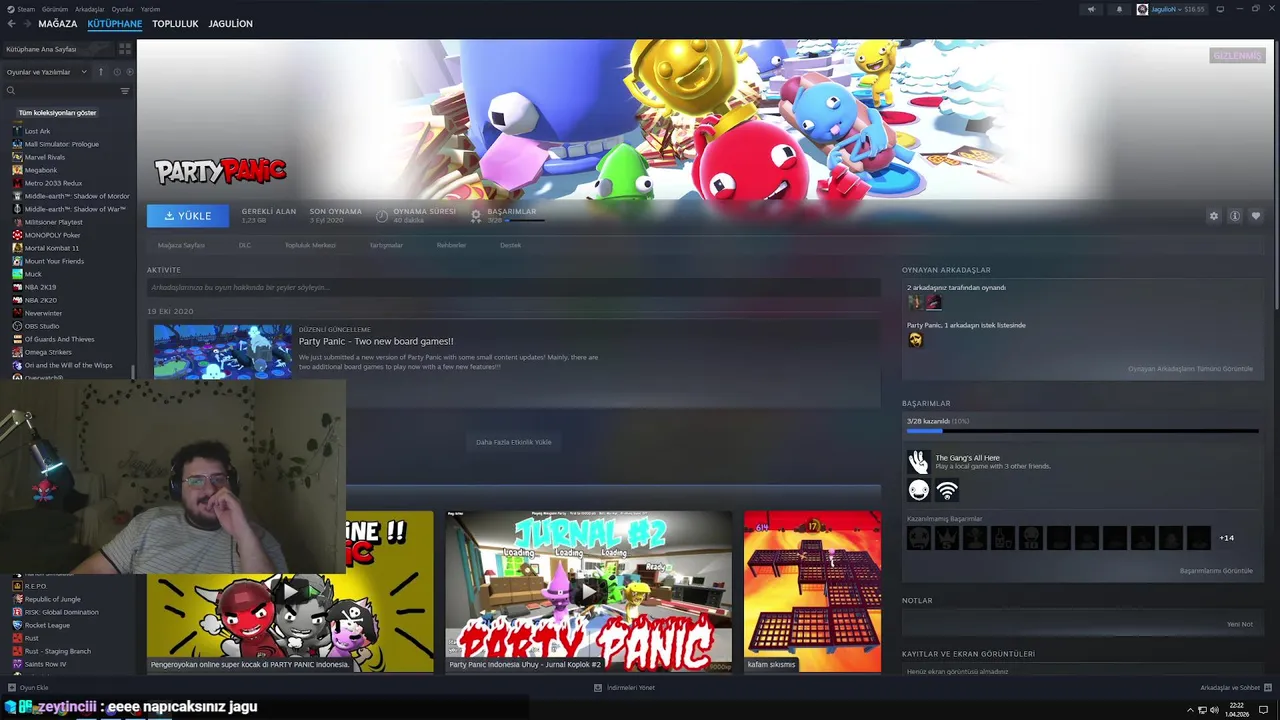The height and width of the screenshot is (720, 1280).
Task: Open the Mağaza Sayfası game tab
Action: [181, 245]
